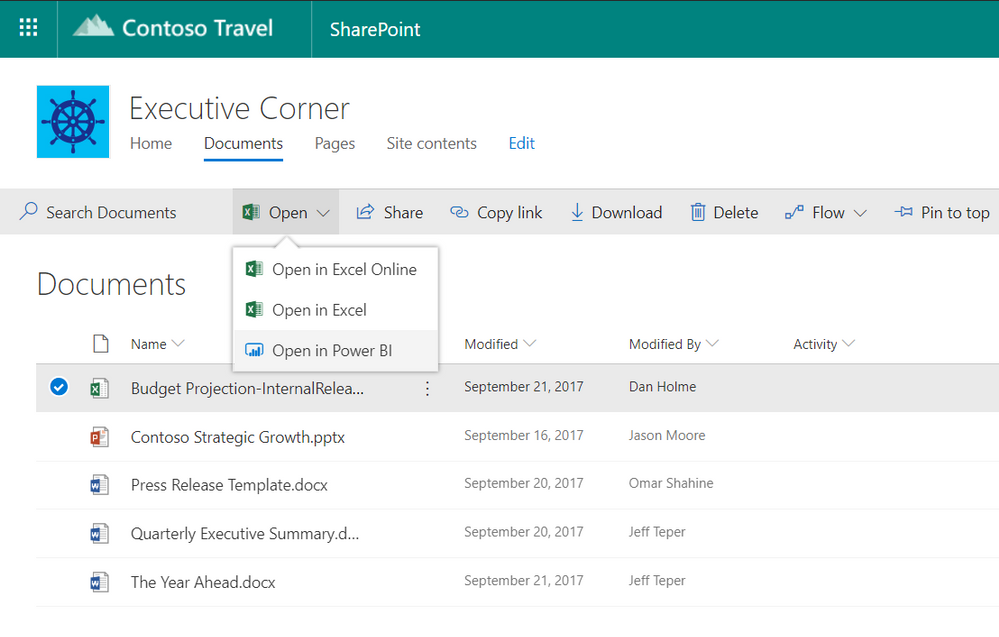This screenshot has height=637, width=999.
Task: Switch to the Pages tab
Action: click(334, 144)
